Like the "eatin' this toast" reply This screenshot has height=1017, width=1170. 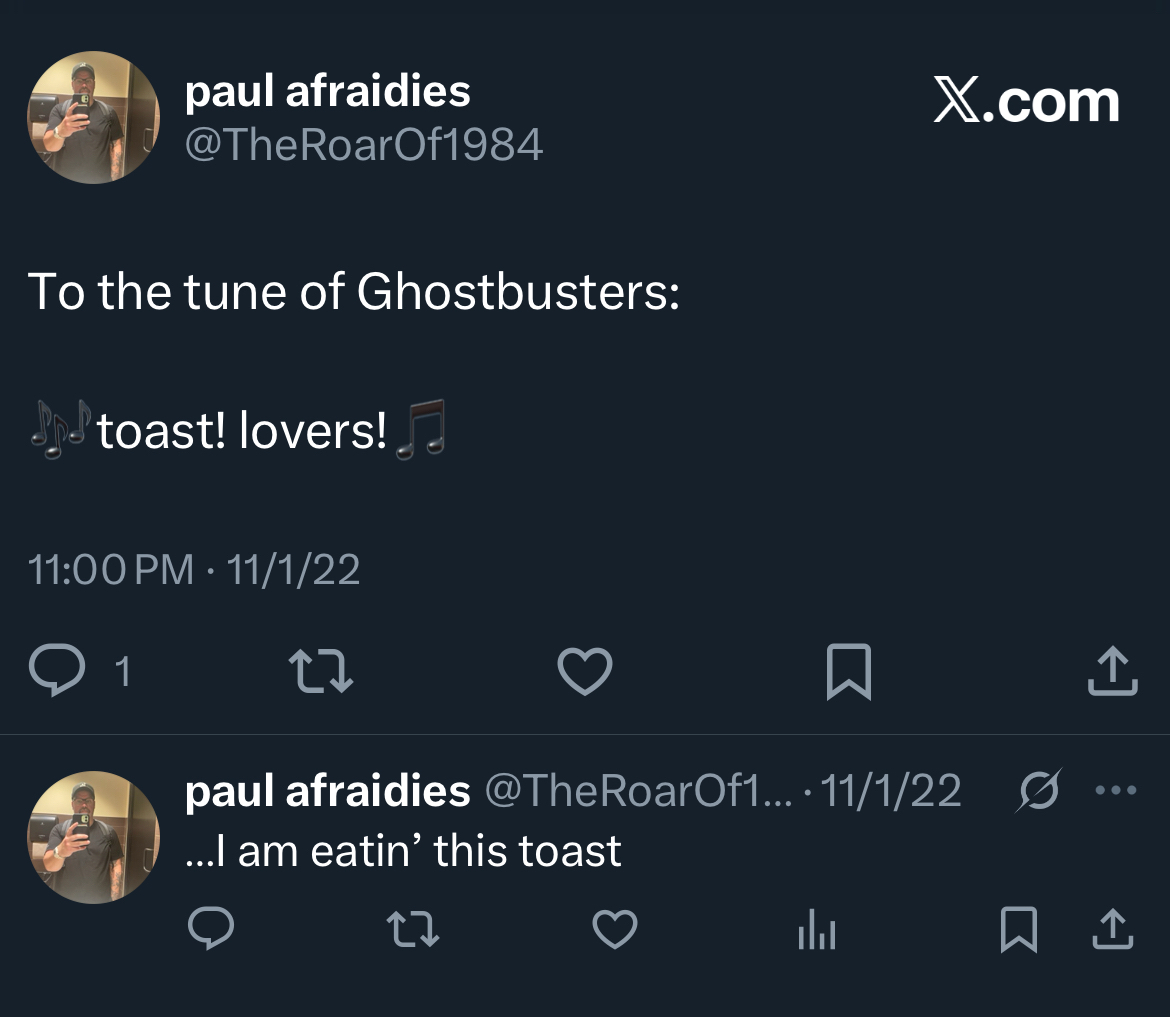point(615,929)
